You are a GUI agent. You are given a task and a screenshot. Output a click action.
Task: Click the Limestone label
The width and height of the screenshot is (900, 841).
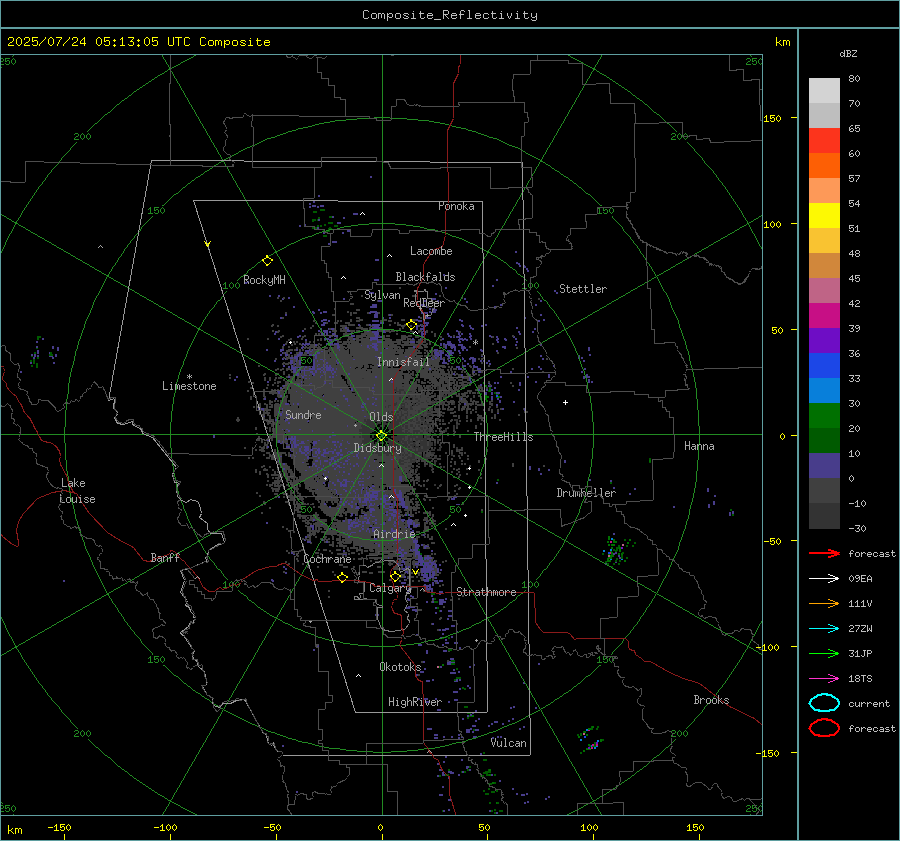(189, 386)
